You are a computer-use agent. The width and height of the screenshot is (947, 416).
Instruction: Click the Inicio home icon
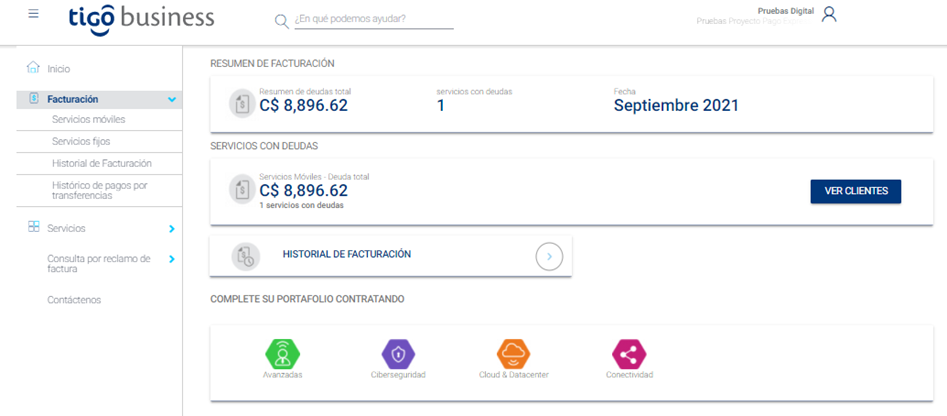click(33, 68)
